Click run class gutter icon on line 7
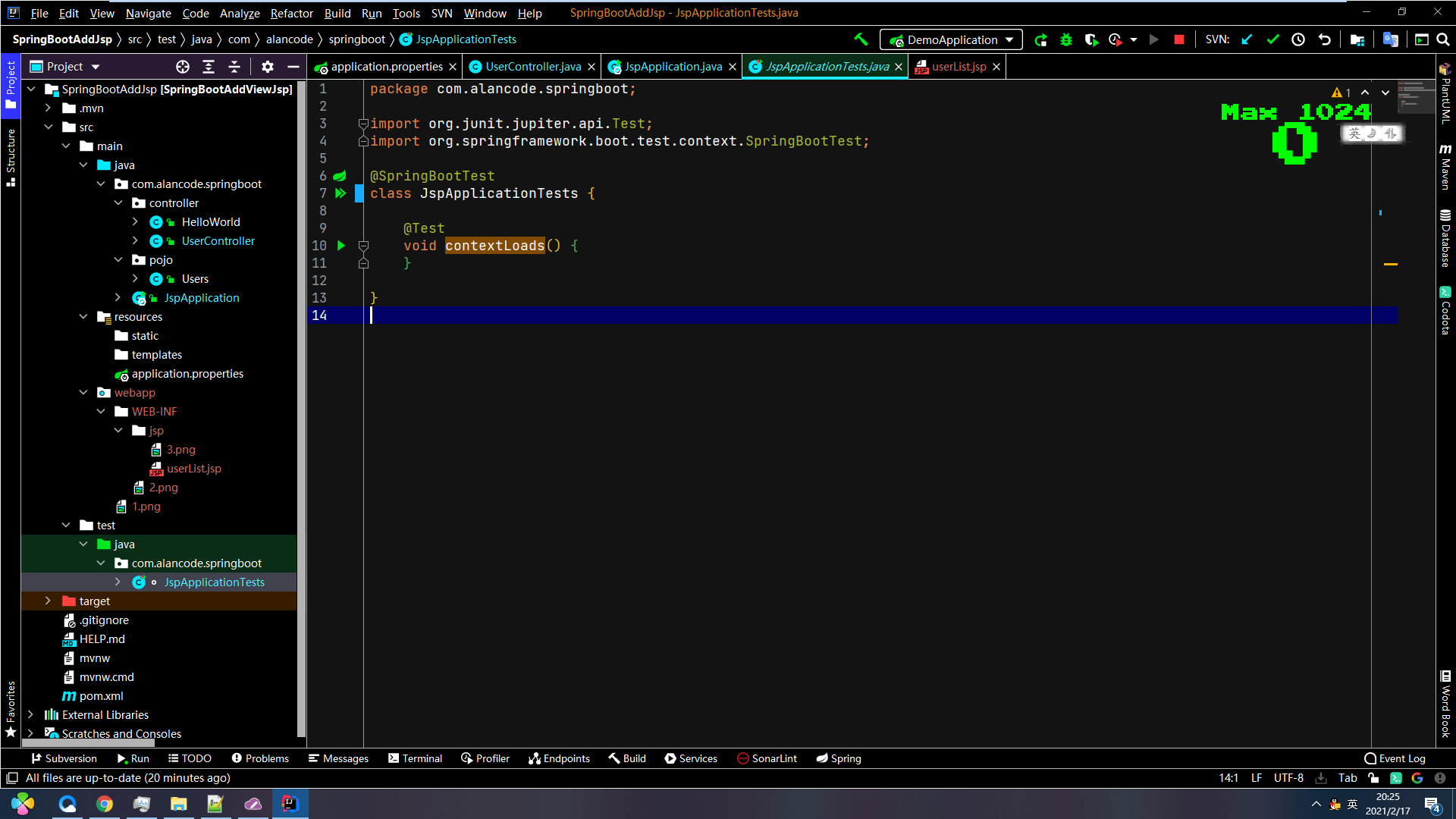This screenshot has width=1456, height=819. click(x=341, y=193)
